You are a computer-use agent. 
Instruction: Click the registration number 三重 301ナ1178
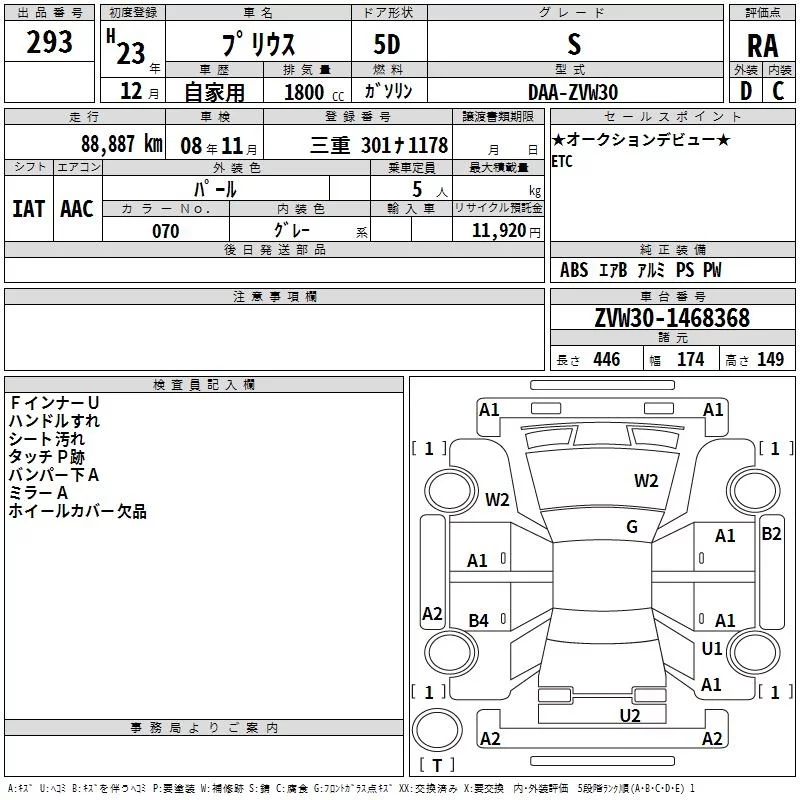click(379, 145)
